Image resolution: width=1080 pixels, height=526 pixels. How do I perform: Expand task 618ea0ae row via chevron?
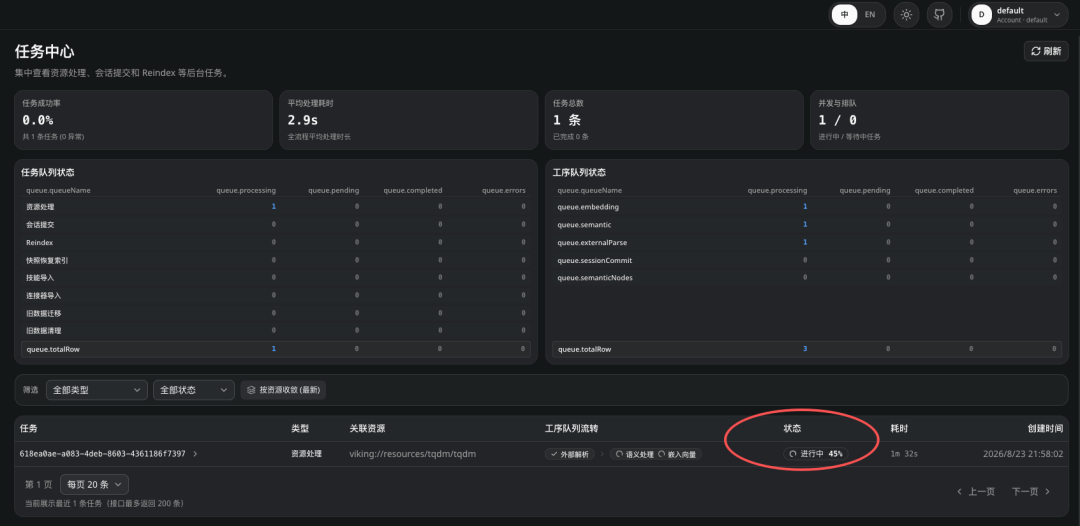196,454
